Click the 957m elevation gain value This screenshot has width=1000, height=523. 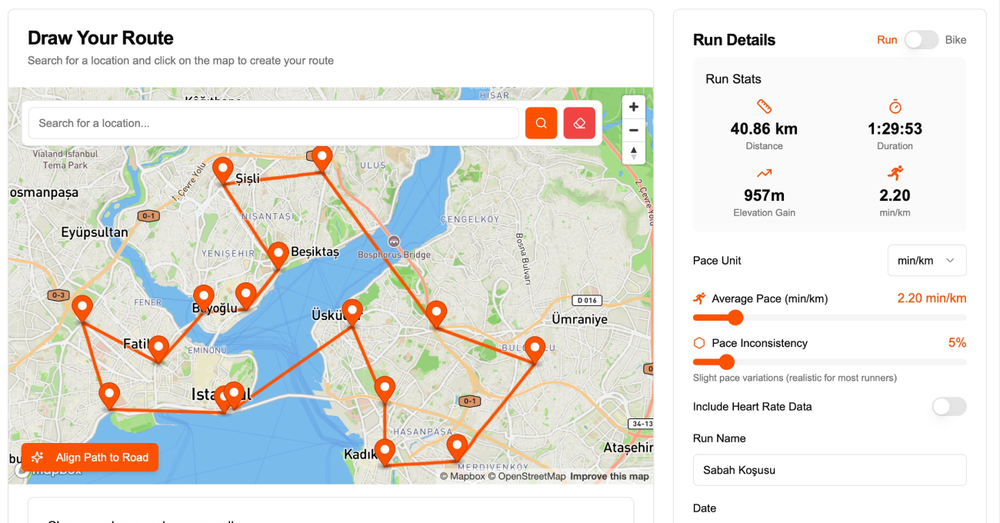(764, 195)
